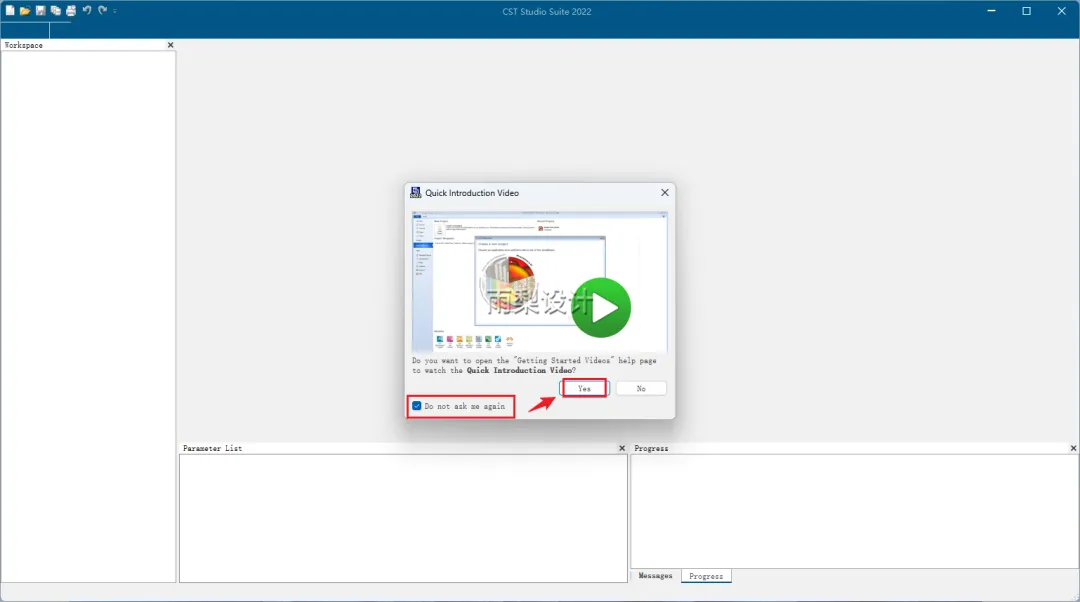Switch to the Progress tab
Screen dimensions: 1080x602
pos(706,576)
